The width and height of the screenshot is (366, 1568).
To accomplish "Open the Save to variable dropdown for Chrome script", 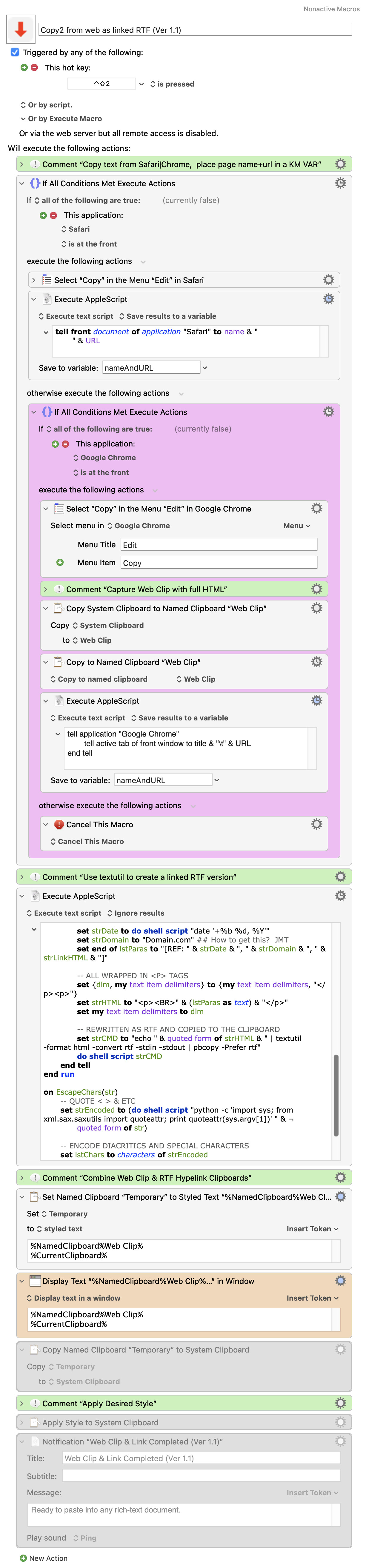I will click(217, 780).
